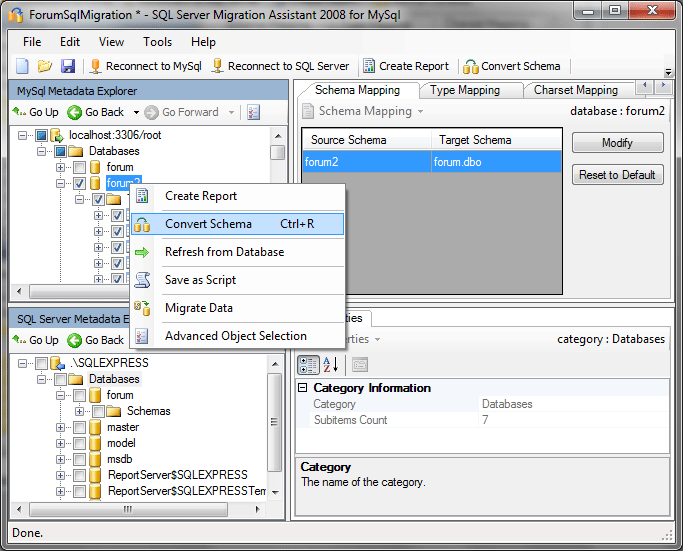Check the msdb database checkbox
Image resolution: width=683 pixels, height=551 pixels.
point(79,459)
